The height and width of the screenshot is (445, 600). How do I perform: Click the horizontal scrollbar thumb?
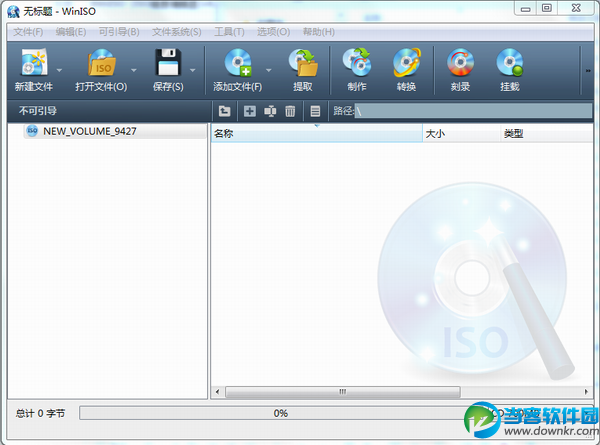tap(343, 392)
